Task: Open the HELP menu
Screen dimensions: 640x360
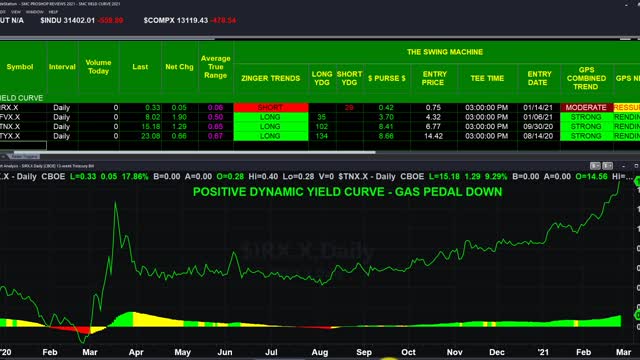Action: pos(53,12)
